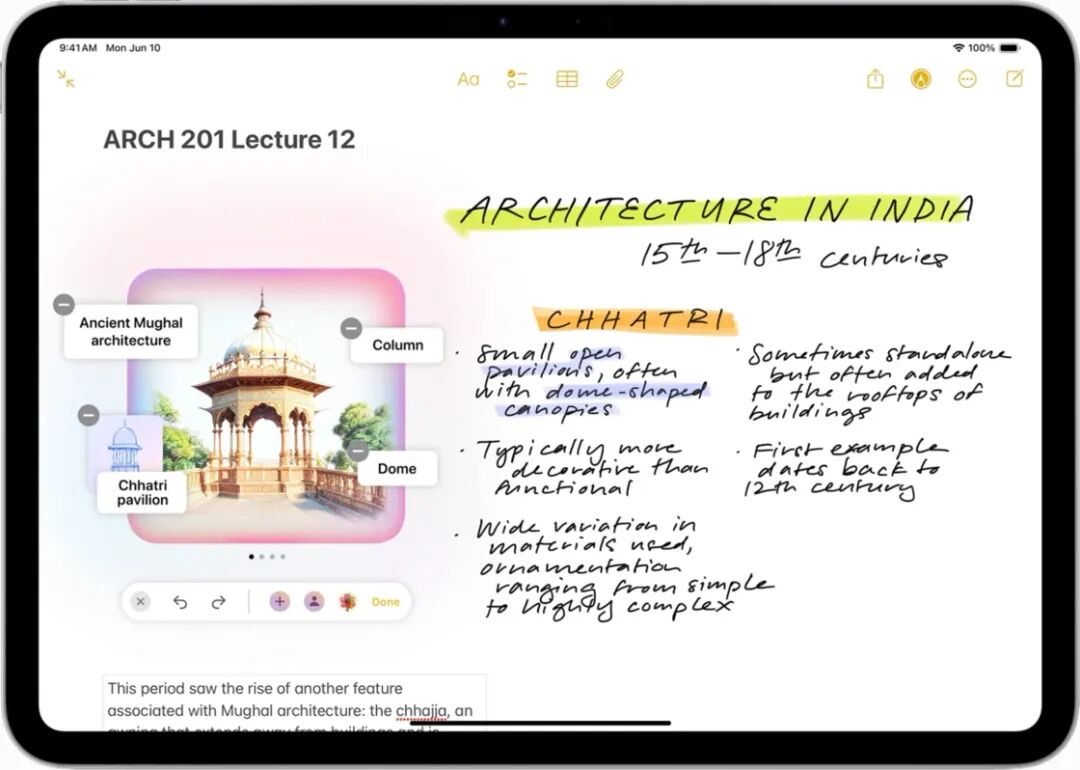The width and height of the screenshot is (1080, 770).
Task: Tap the Wi-Fi status icon
Action: (958, 48)
